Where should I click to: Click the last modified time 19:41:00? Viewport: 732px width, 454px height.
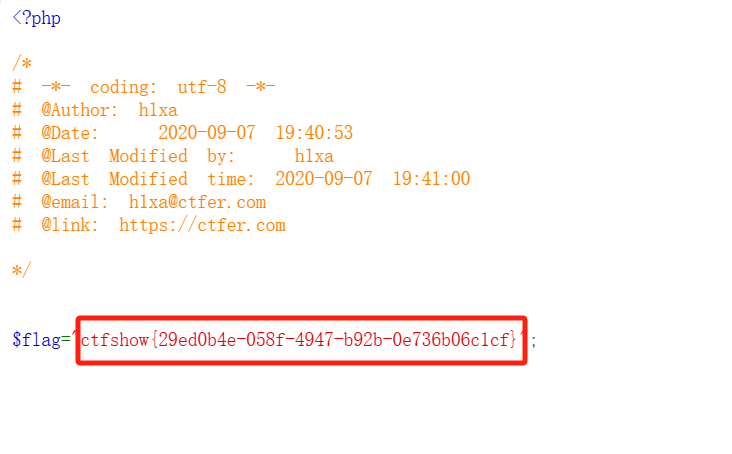[x=431, y=179]
